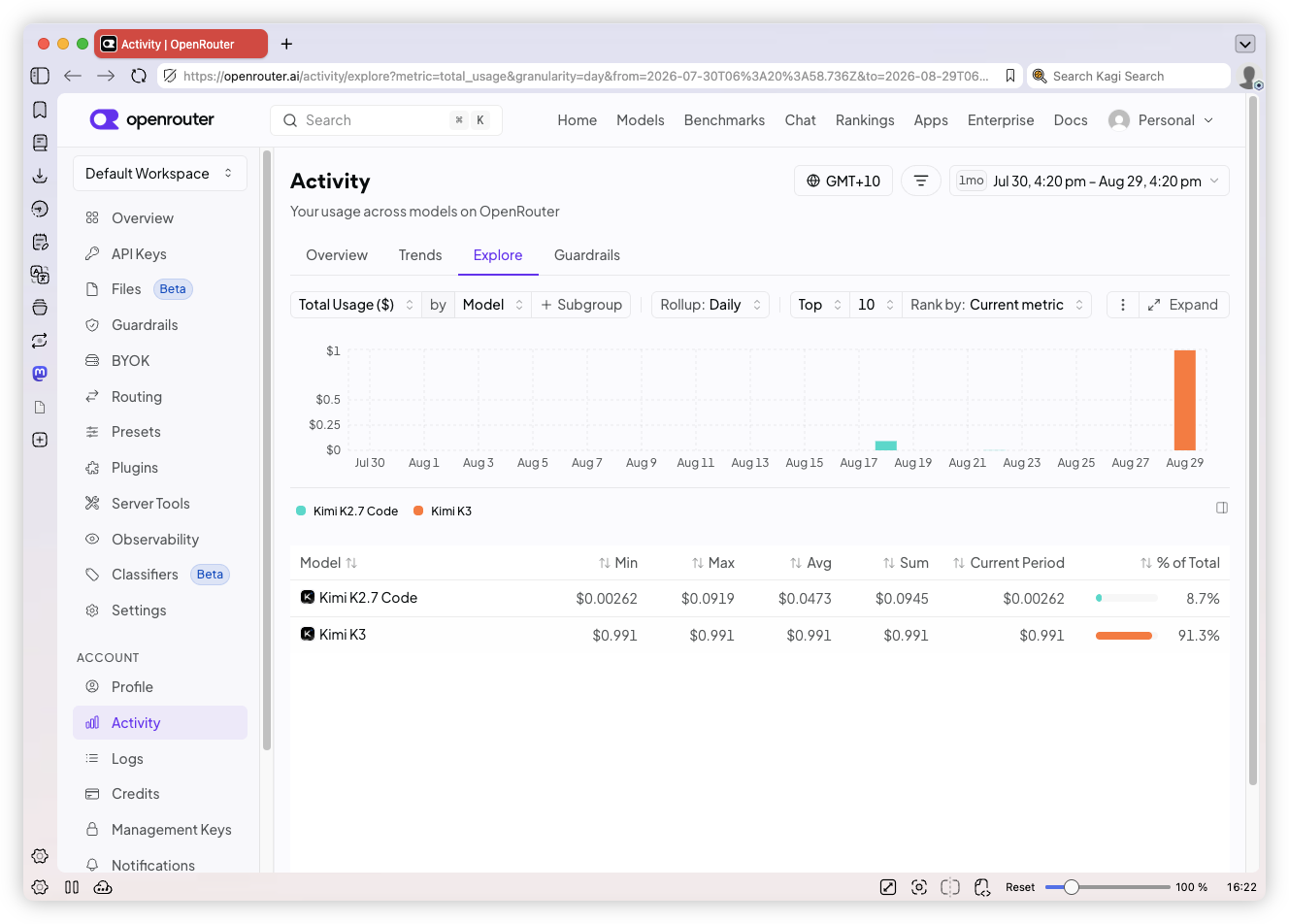Open Logs in the sidebar
The width and height of the screenshot is (1289, 924).
tap(160, 759)
